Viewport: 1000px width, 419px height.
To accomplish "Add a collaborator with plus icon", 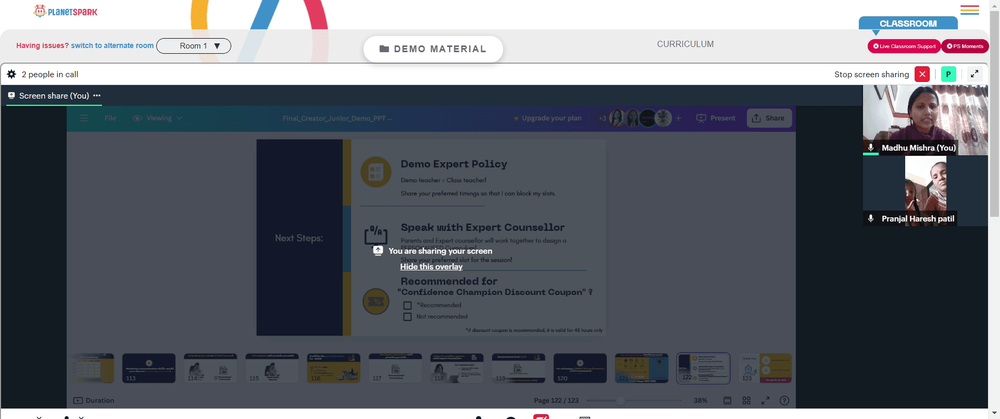I will pos(679,118).
